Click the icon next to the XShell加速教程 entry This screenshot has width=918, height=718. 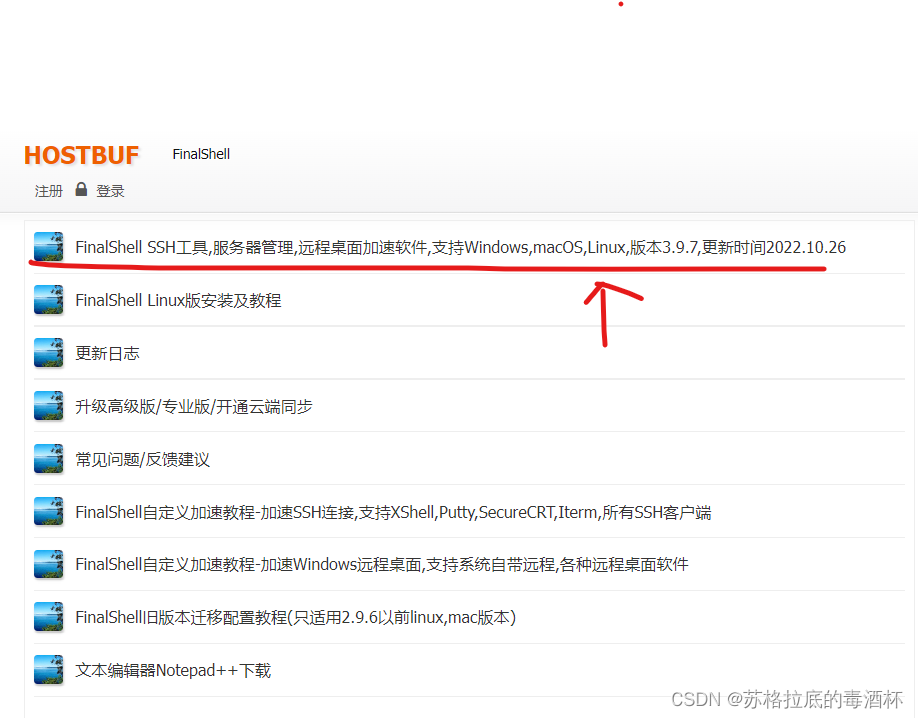[48, 512]
